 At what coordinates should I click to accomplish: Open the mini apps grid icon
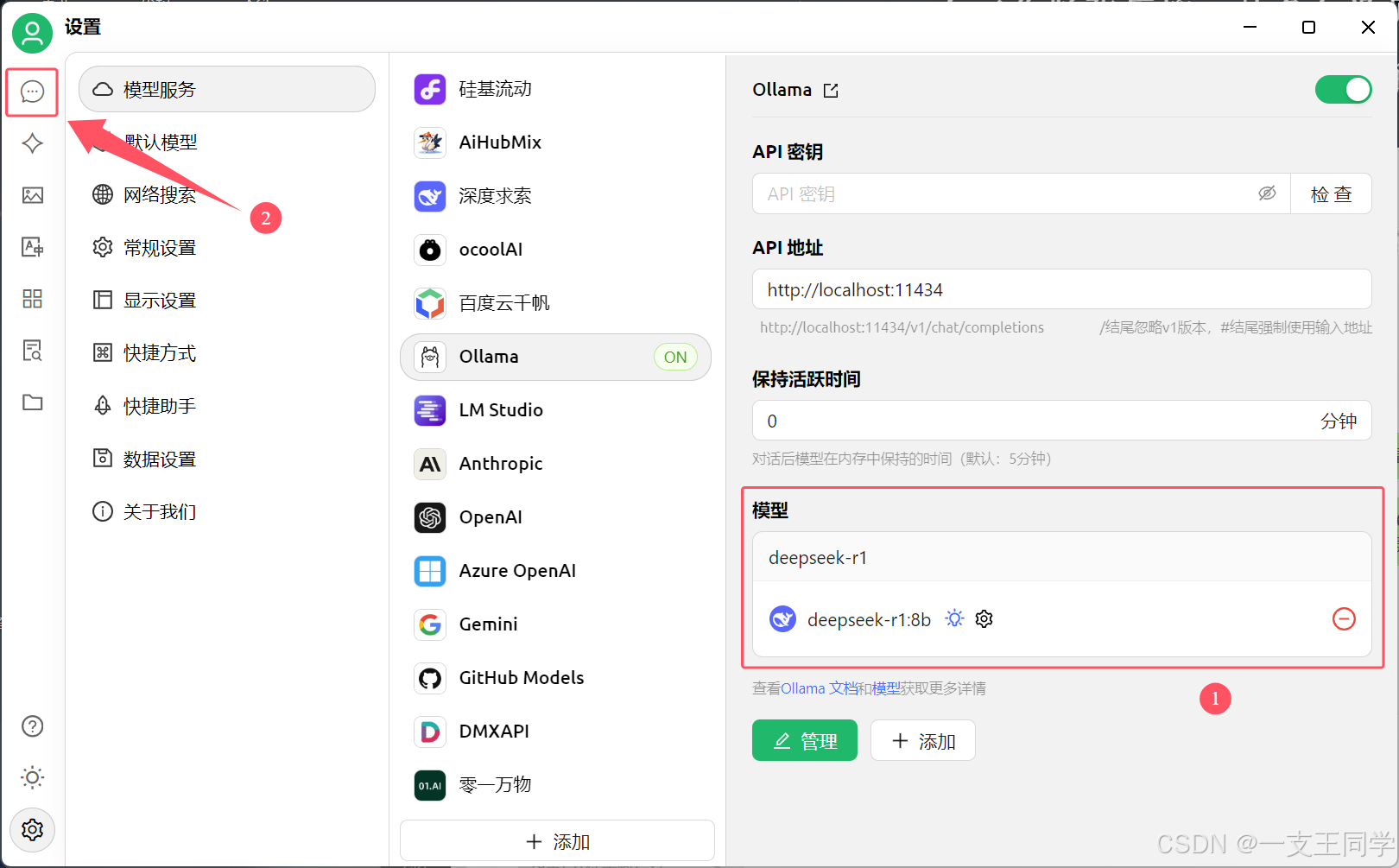[x=32, y=299]
